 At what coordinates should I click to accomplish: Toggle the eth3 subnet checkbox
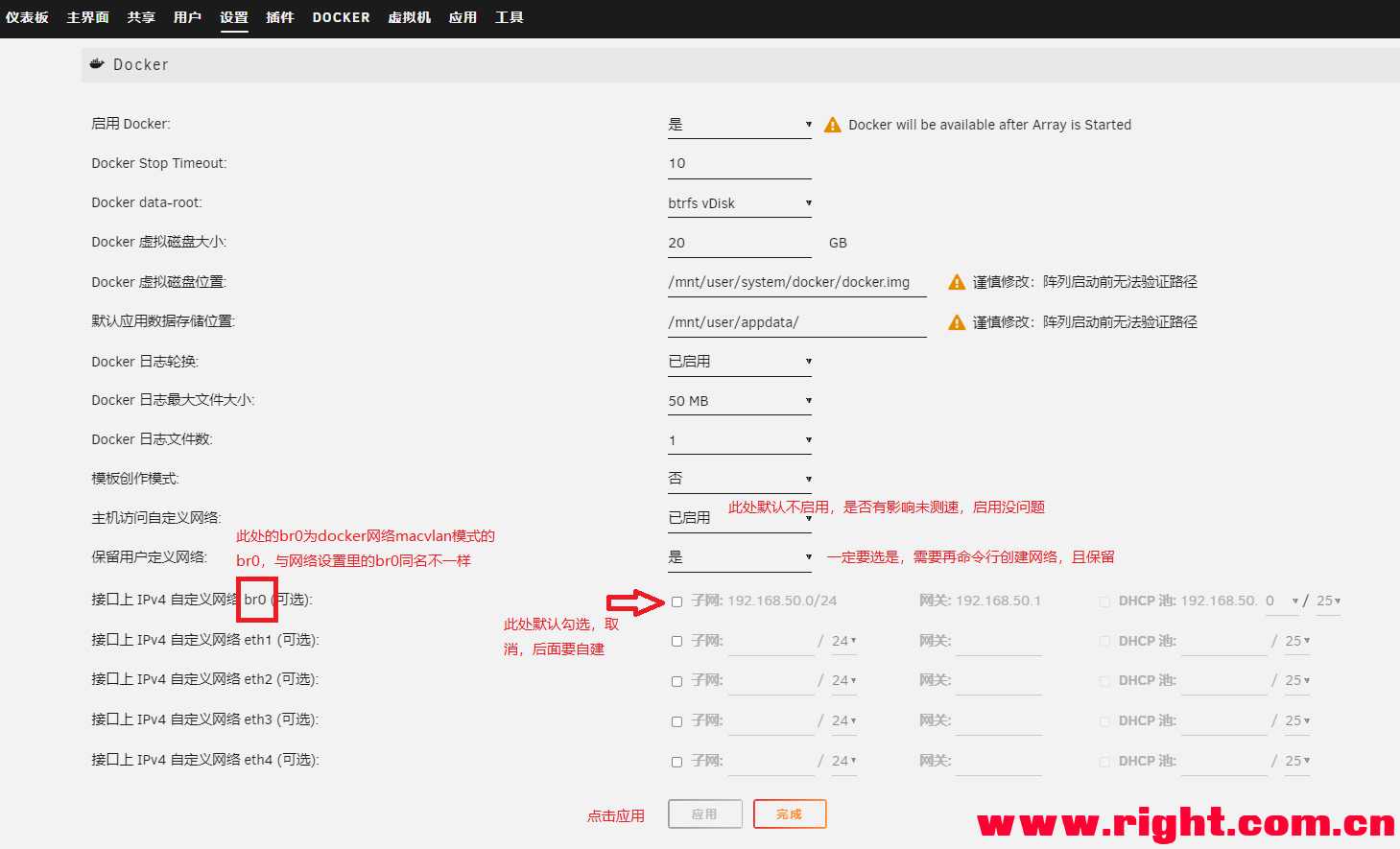coord(676,721)
